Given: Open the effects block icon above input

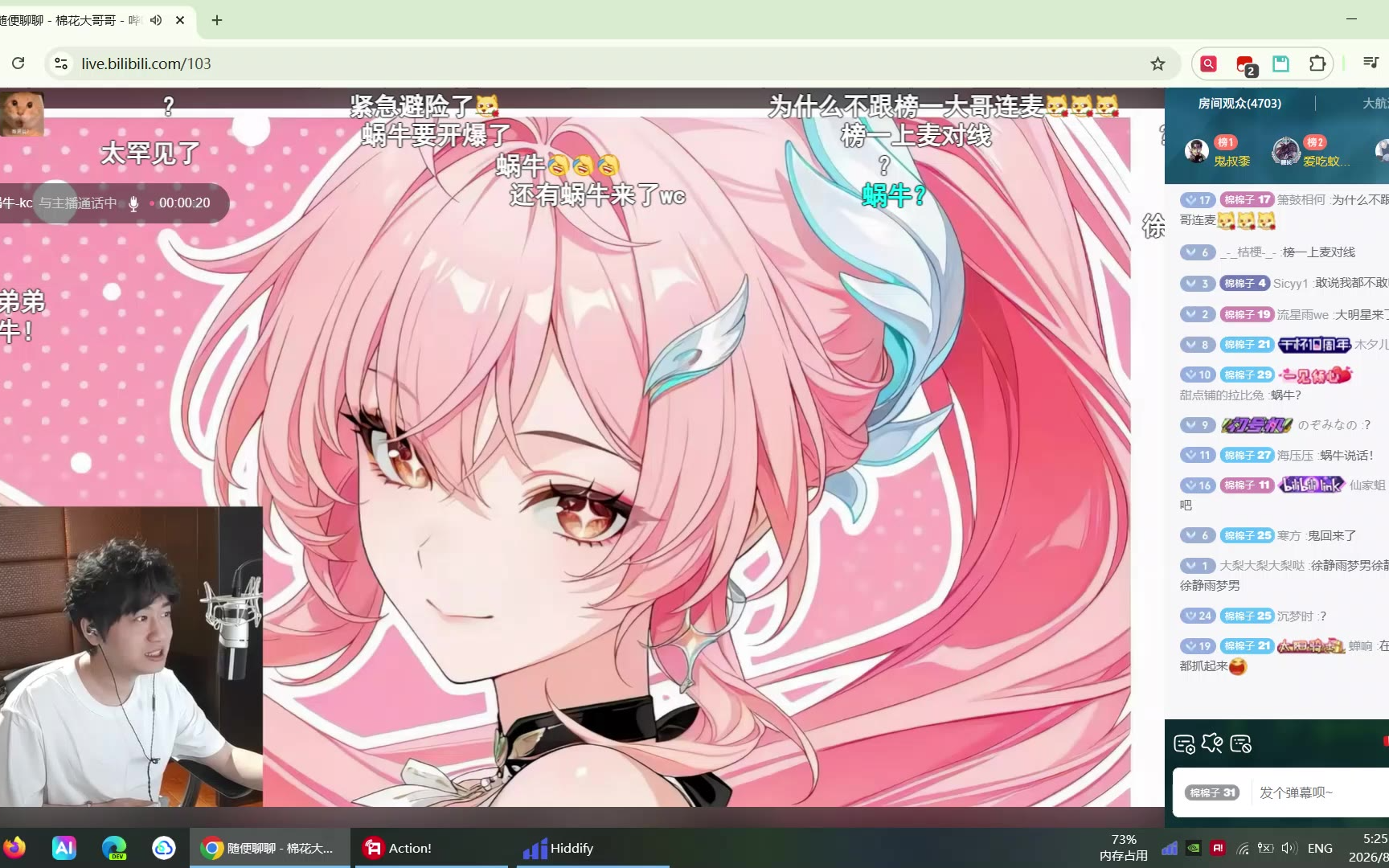Looking at the screenshot, I should pyautogui.click(x=1212, y=744).
